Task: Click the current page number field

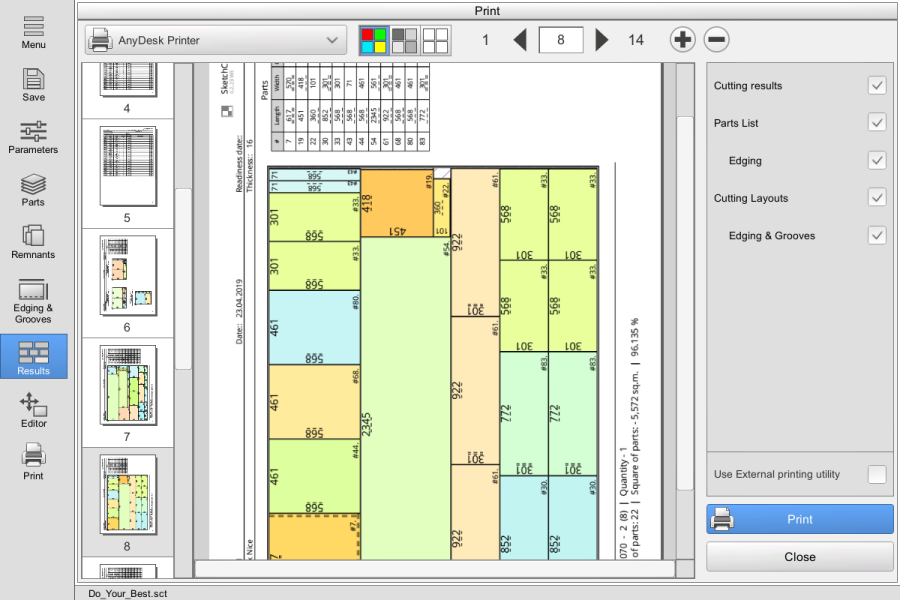Action: click(x=561, y=40)
